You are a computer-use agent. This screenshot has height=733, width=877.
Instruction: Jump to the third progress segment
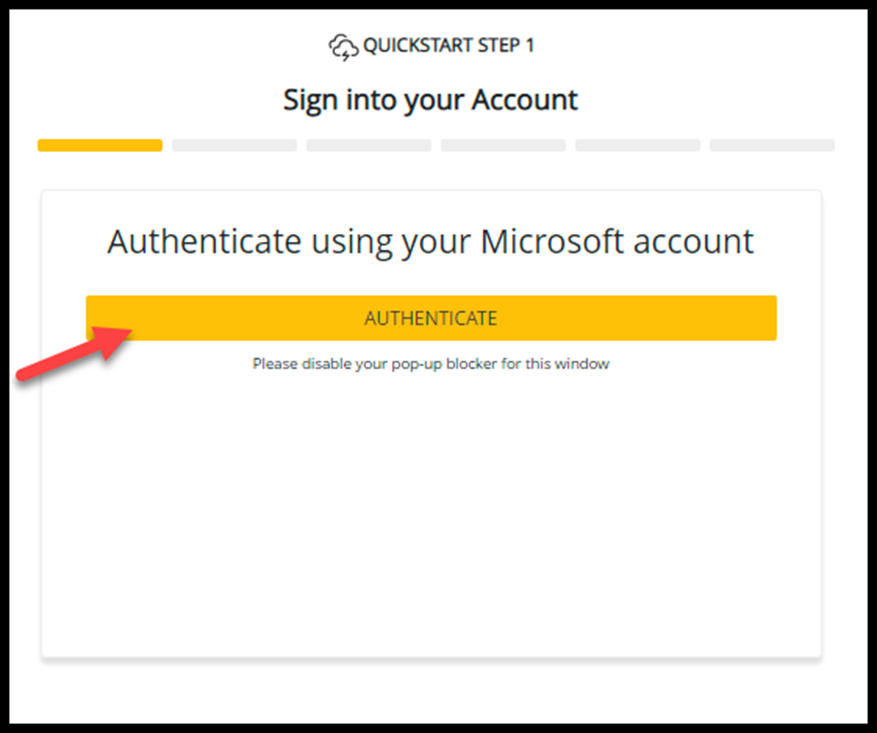coord(368,145)
